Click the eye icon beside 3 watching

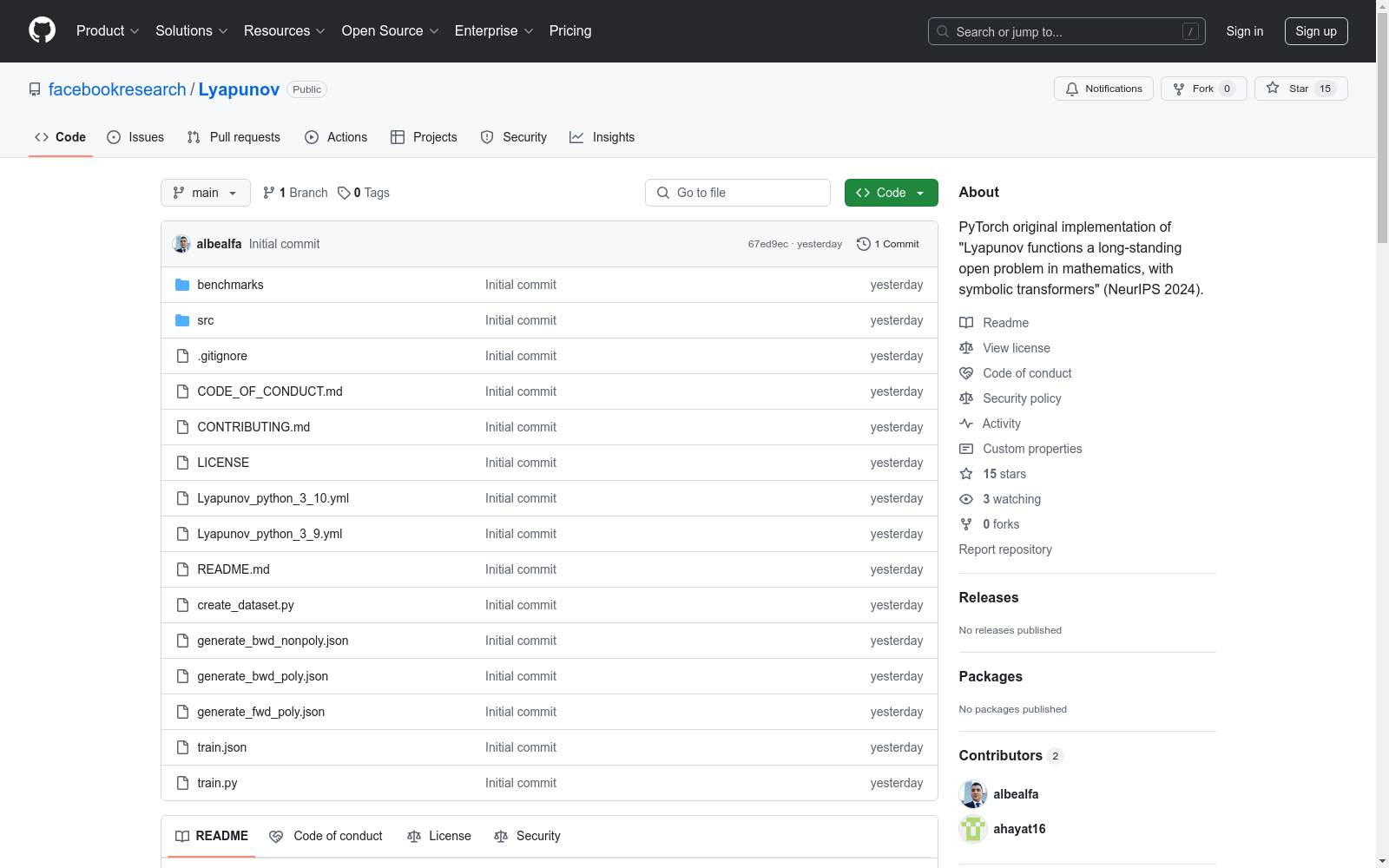[x=966, y=499]
